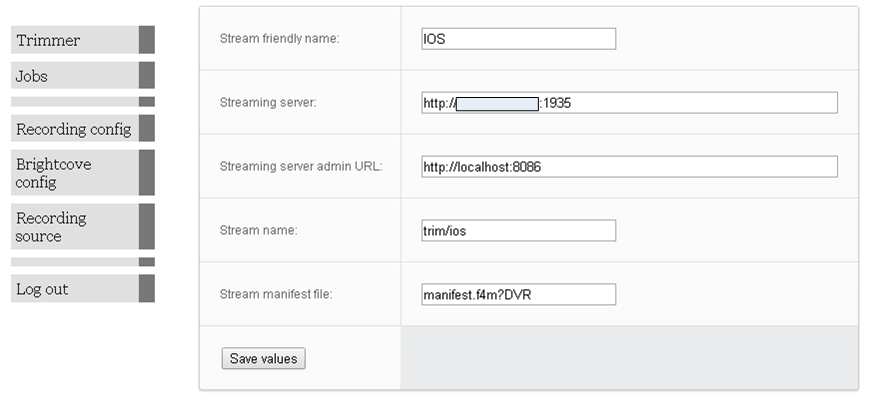
Task: Click the 'Streaming server:' label text
Action: coord(267,103)
